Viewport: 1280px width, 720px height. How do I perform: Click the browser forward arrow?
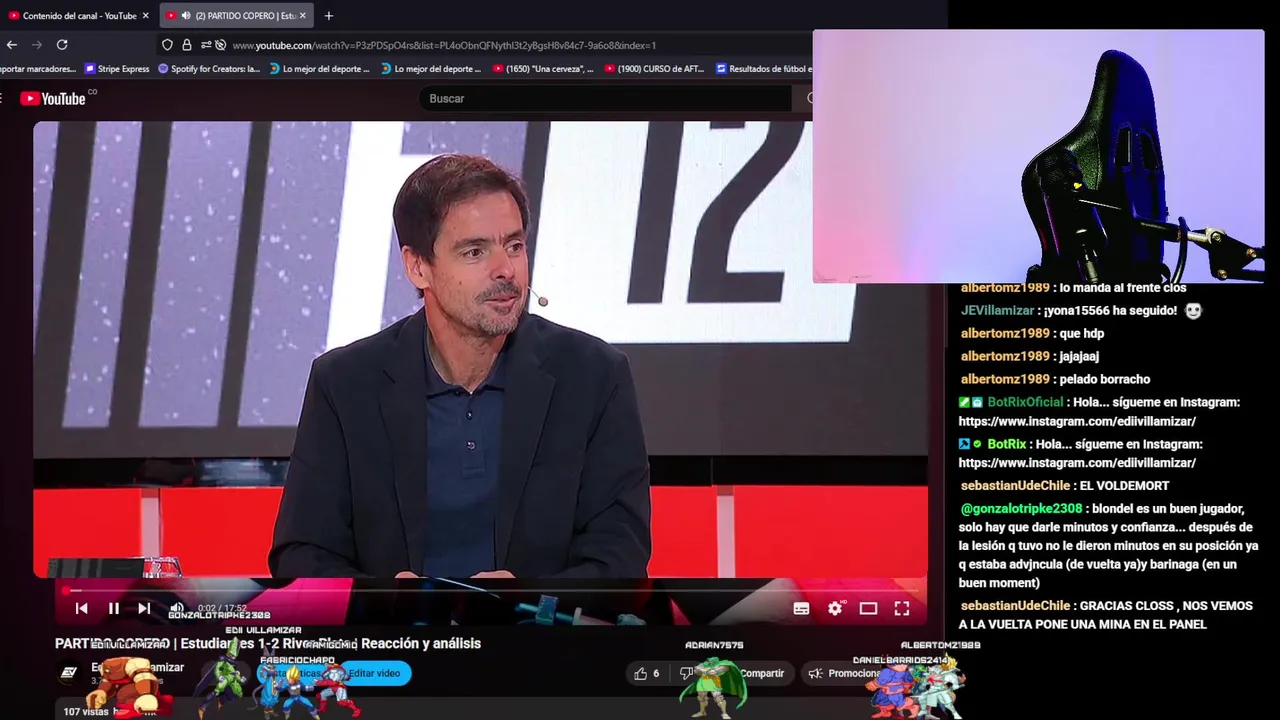click(37, 45)
